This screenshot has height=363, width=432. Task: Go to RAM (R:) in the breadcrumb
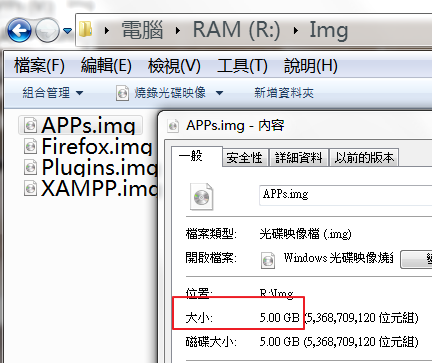coord(236,30)
